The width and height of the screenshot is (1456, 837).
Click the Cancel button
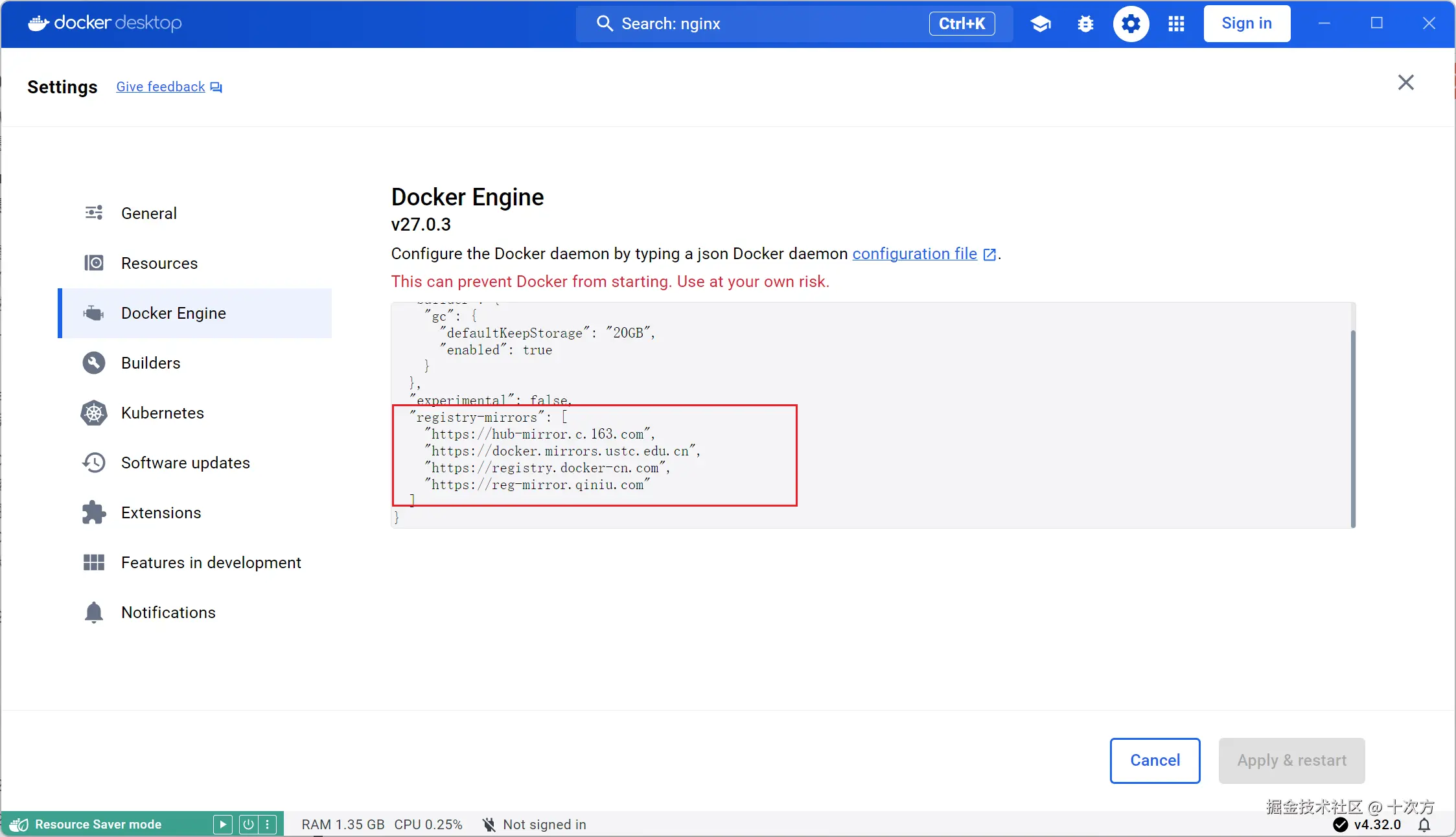(x=1155, y=760)
